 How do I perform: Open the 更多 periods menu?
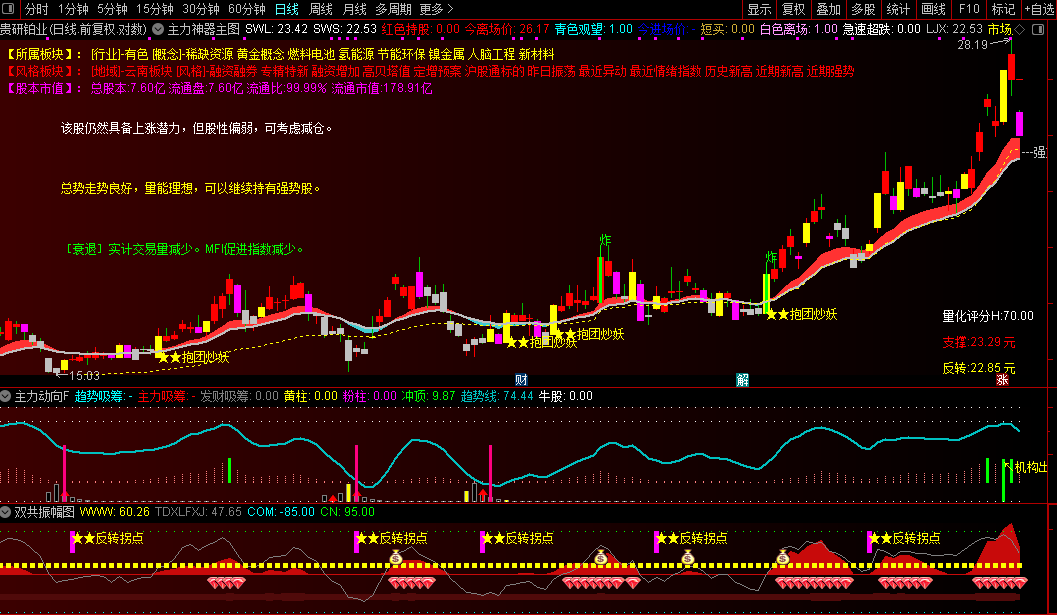coord(436,9)
